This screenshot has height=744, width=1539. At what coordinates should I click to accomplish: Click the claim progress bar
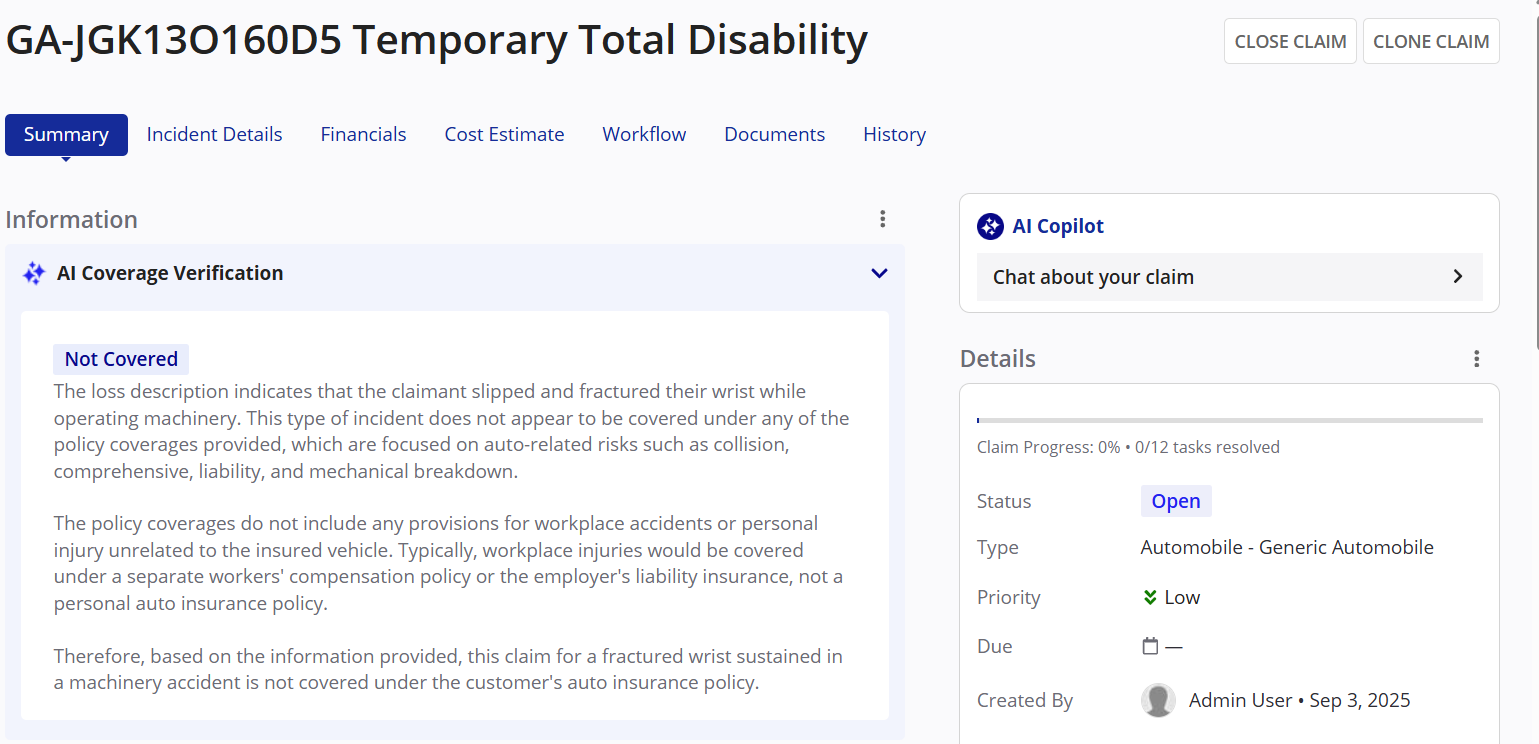click(1229, 420)
